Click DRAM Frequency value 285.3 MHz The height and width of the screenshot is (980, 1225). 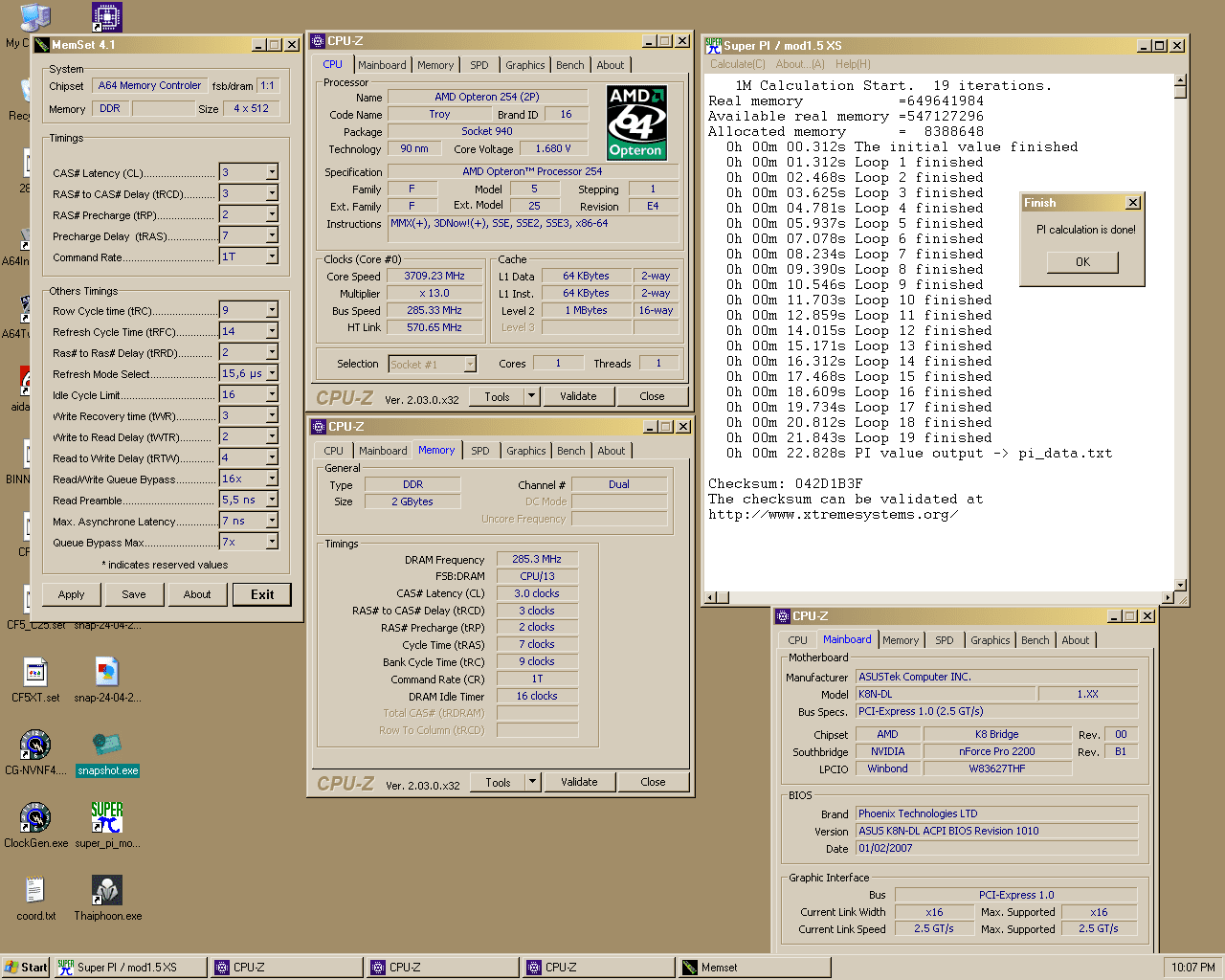point(537,559)
